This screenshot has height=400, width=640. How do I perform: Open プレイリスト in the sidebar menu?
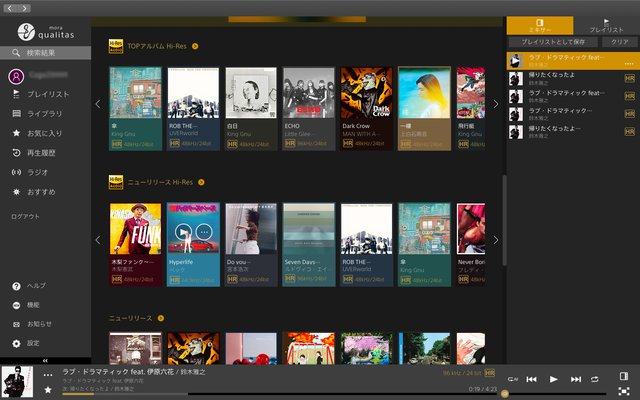click(48, 94)
